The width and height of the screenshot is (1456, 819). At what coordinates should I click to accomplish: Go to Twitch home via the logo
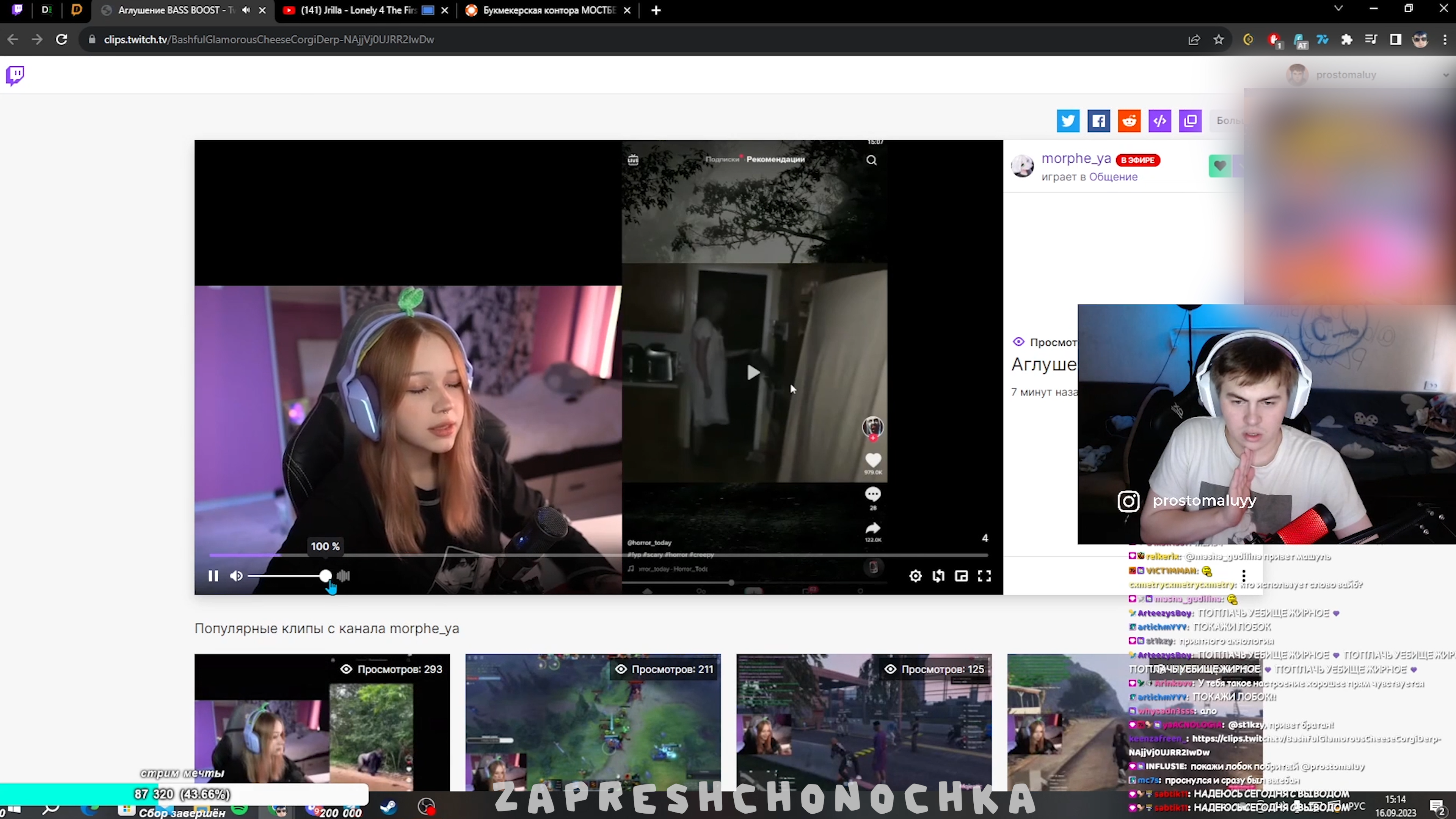click(x=15, y=75)
